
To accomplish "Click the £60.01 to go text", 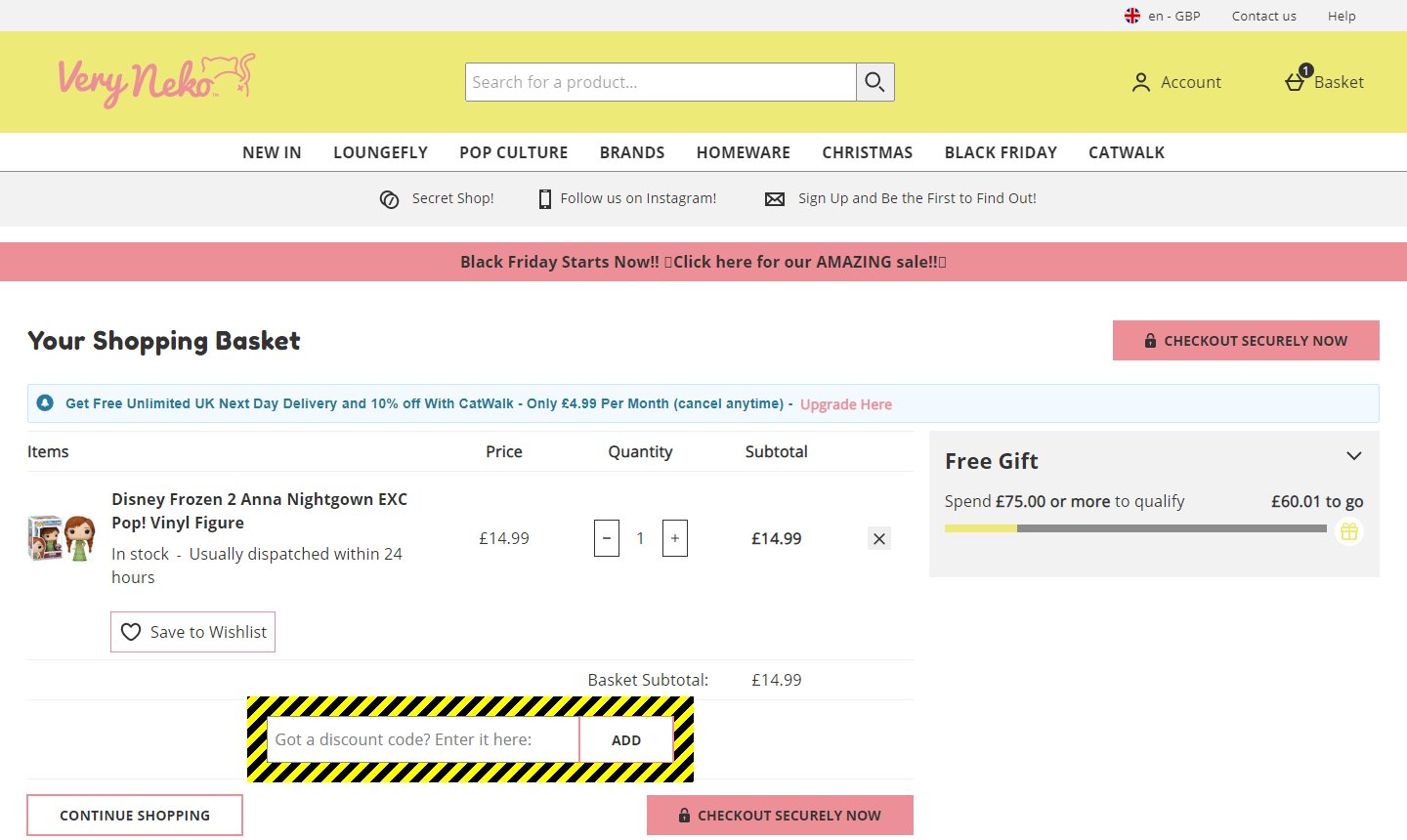I will [1317, 501].
